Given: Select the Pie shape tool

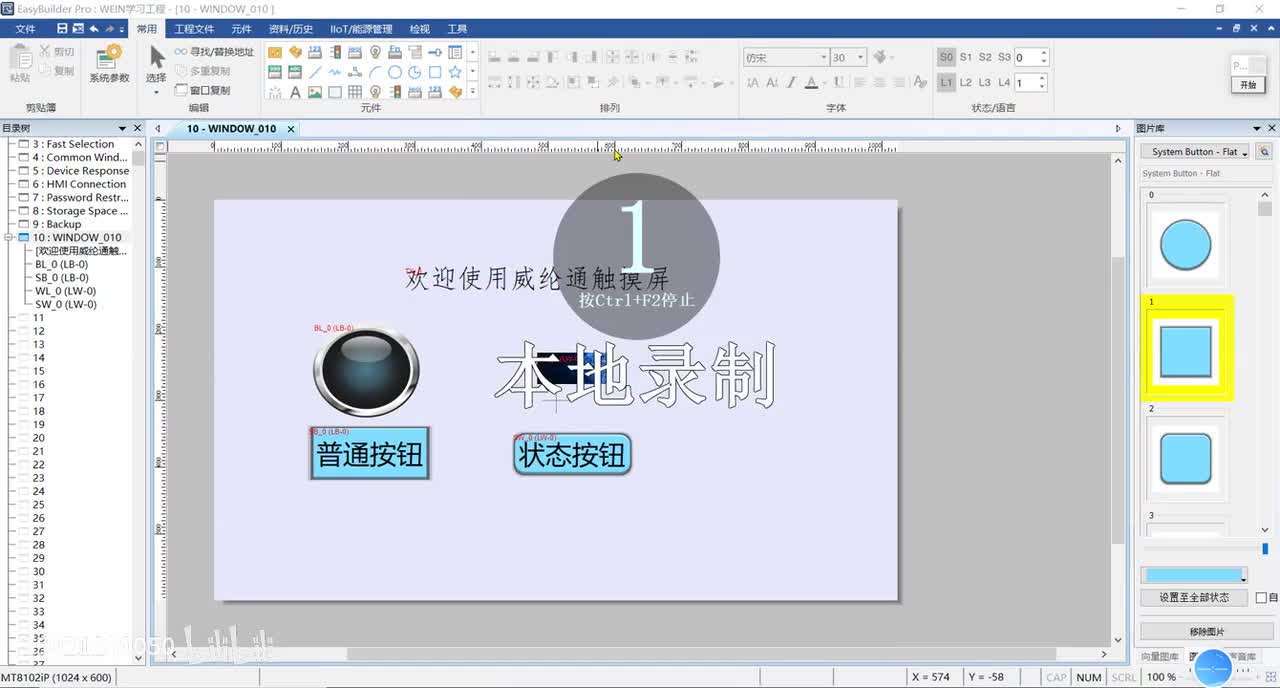Looking at the screenshot, I should click(x=415, y=72).
